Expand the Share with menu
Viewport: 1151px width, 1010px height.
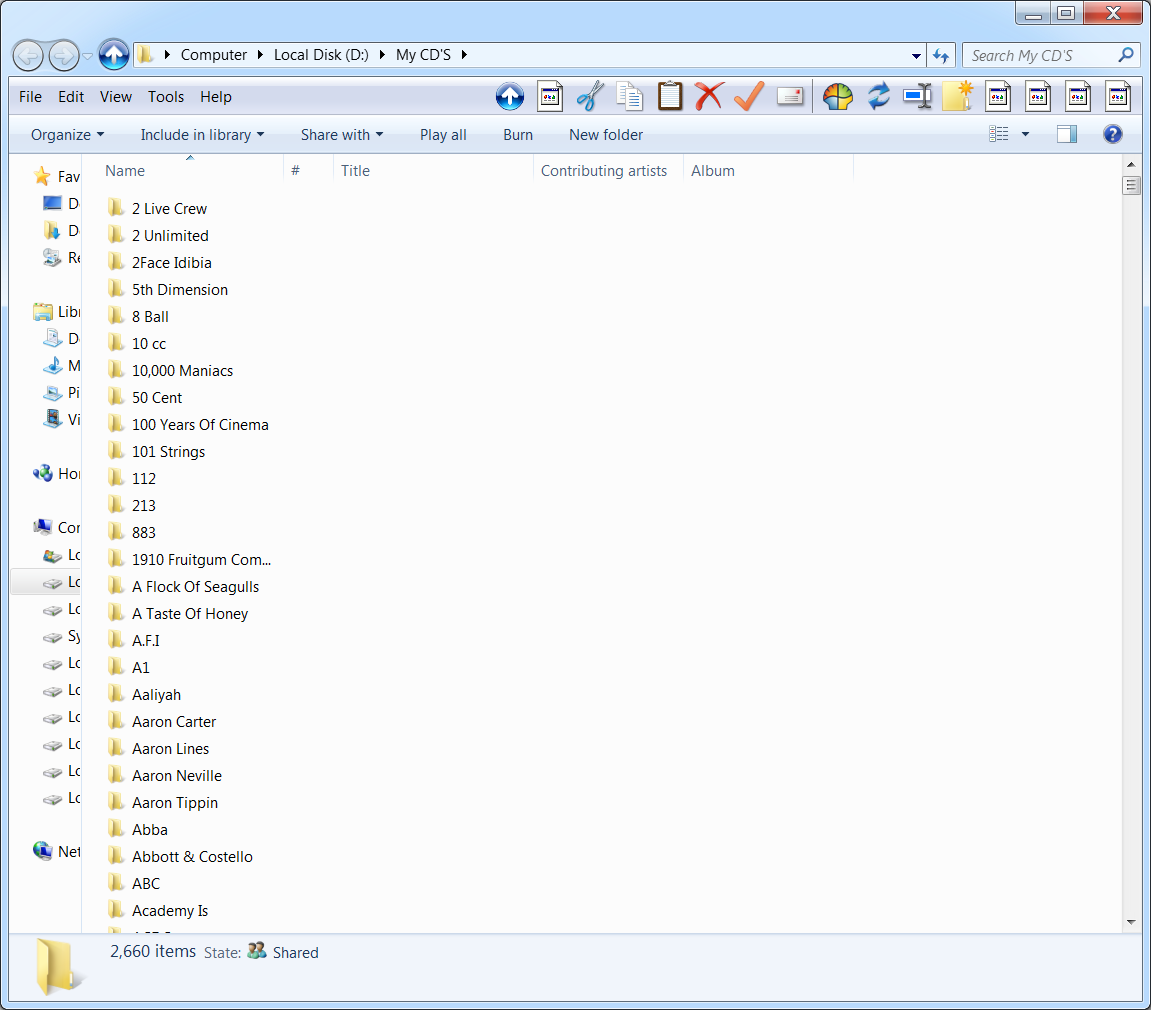click(x=342, y=134)
